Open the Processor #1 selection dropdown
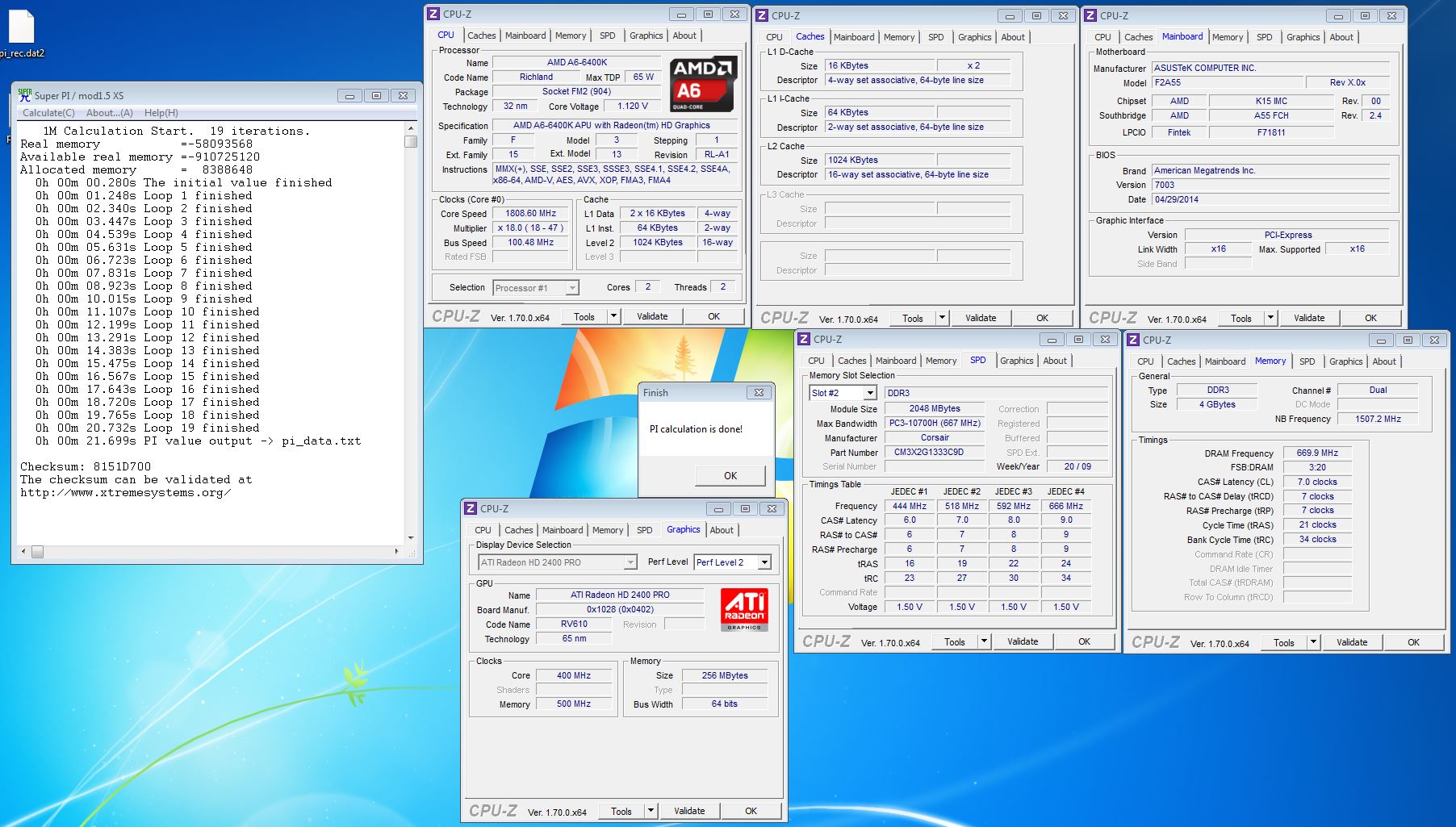Image resolution: width=1456 pixels, height=827 pixels. pyautogui.click(x=572, y=288)
